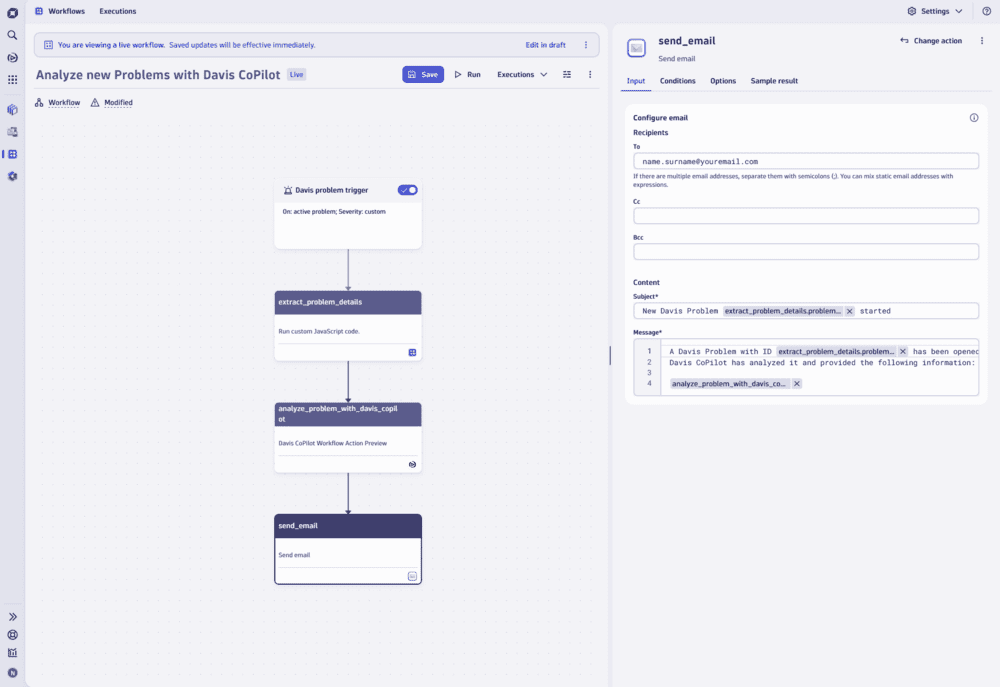Image resolution: width=1000 pixels, height=687 pixels.
Task: Save the workflow
Action: pos(424,74)
